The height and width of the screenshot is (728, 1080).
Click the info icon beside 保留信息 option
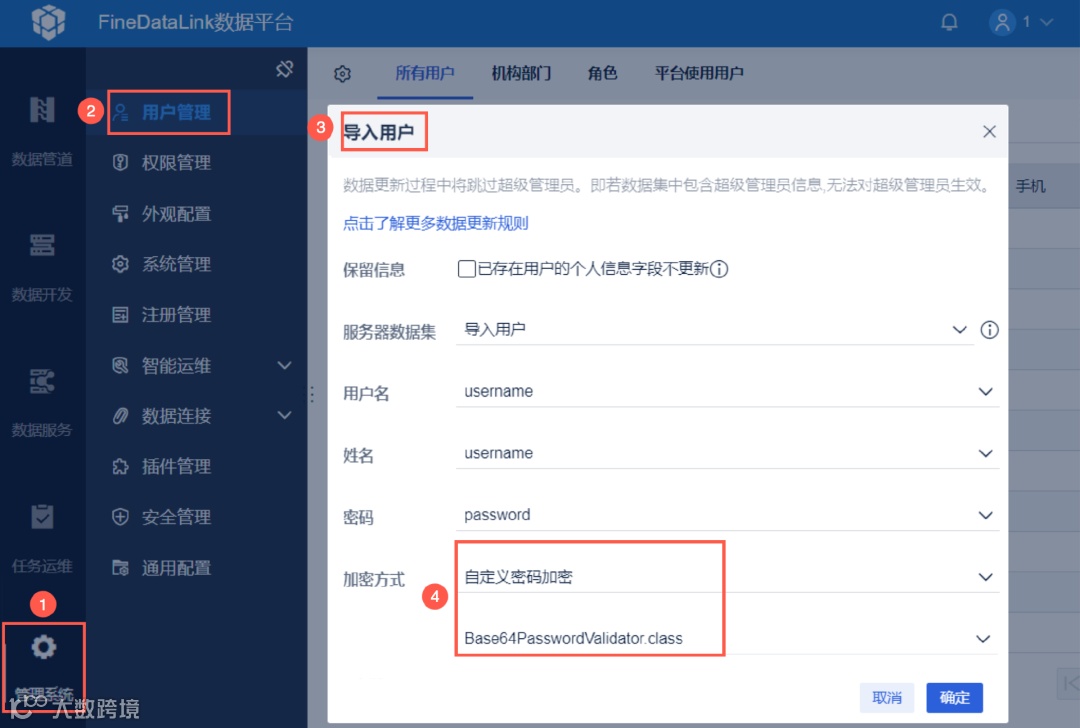[x=719, y=269]
